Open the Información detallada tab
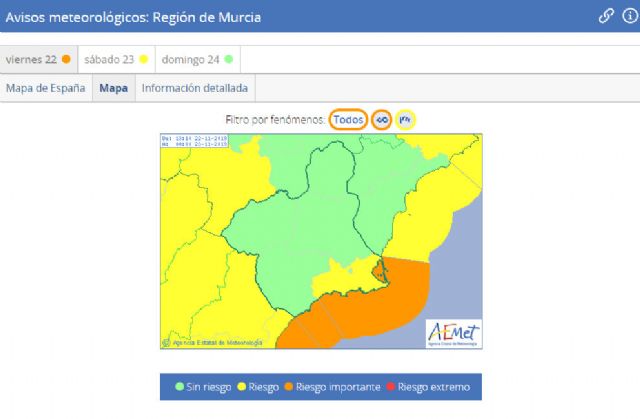The width and height of the screenshot is (640, 419). click(x=195, y=88)
